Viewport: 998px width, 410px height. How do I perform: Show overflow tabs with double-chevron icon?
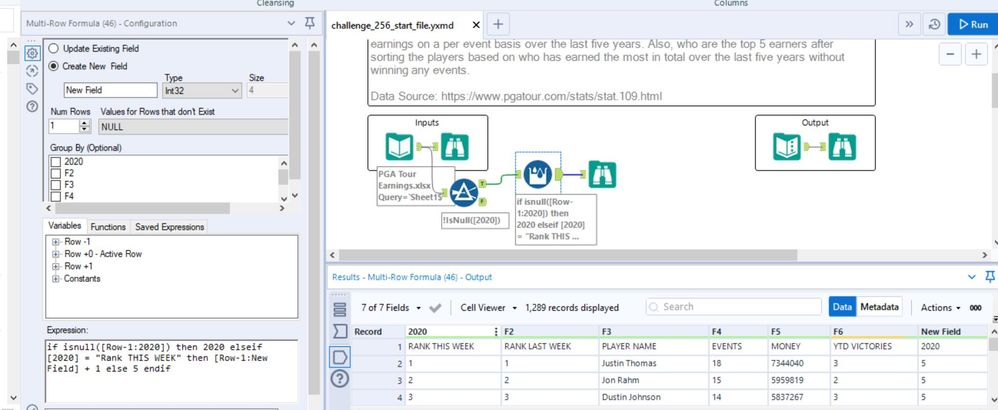click(x=909, y=24)
